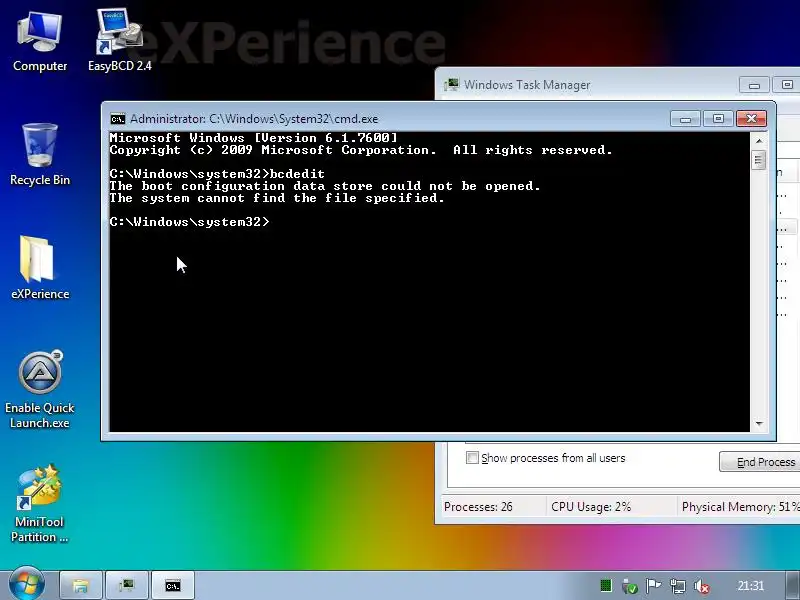Open Windows Explorer from taskbar
Viewport: 800px width, 600px height.
click(x=81, y=585)
